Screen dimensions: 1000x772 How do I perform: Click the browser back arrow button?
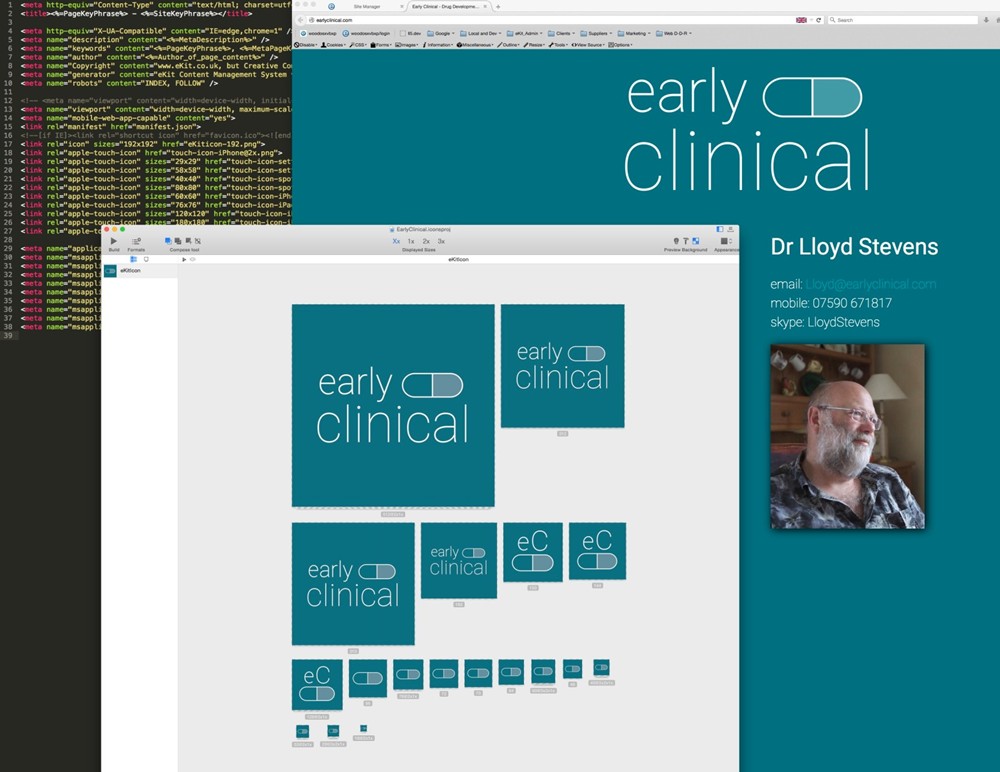(x=300, y=20)
